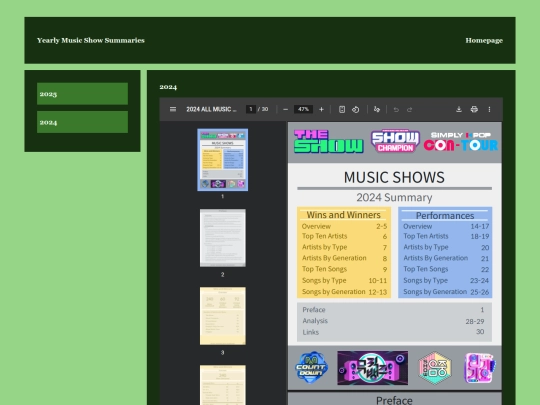Image resolution: width=540 pixels, height=405 pixels.
Task: Click Simply K-Pop Con-Tour logo
Action: point(461,141)
